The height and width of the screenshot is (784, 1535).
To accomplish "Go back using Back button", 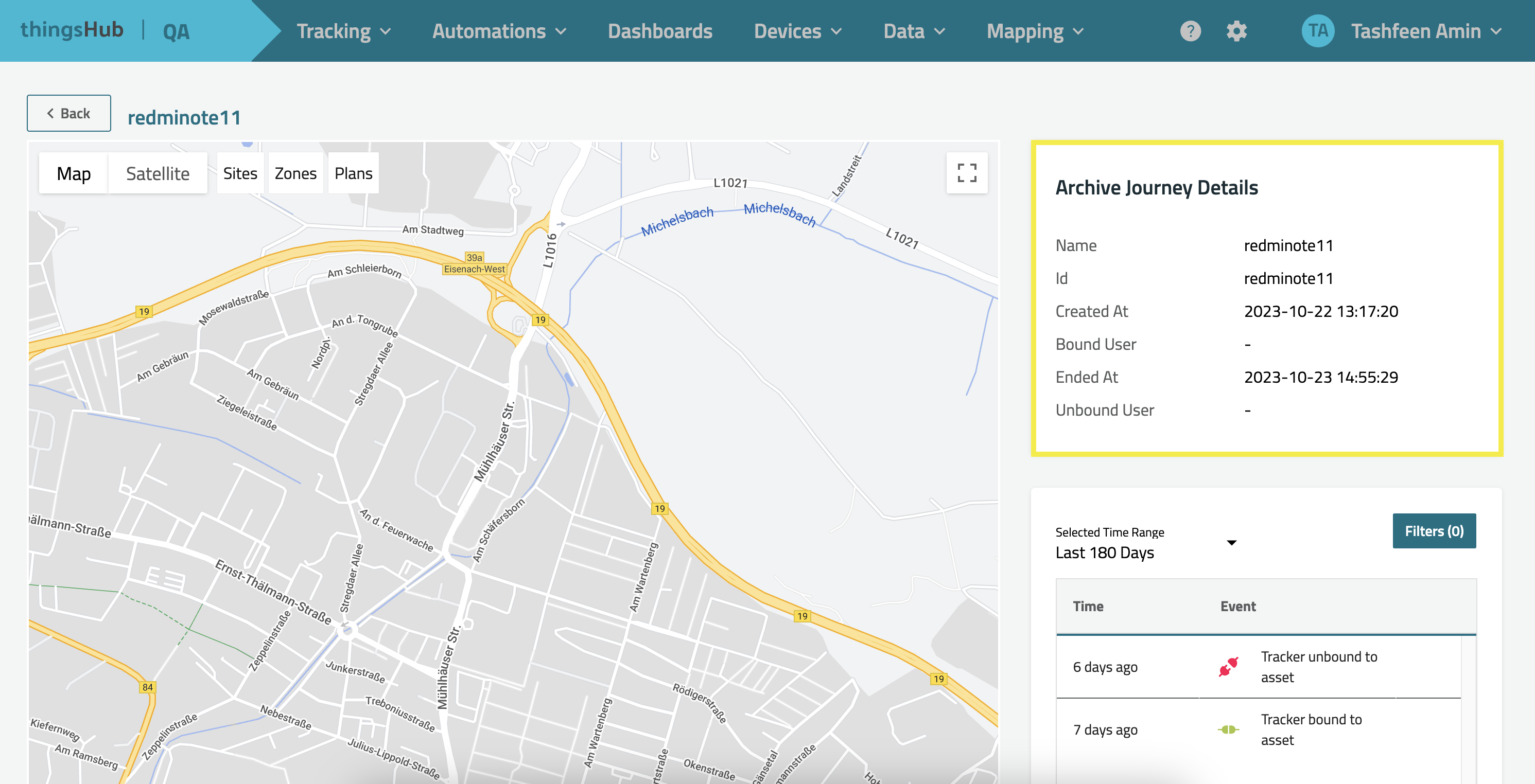I will click(68, 113).
